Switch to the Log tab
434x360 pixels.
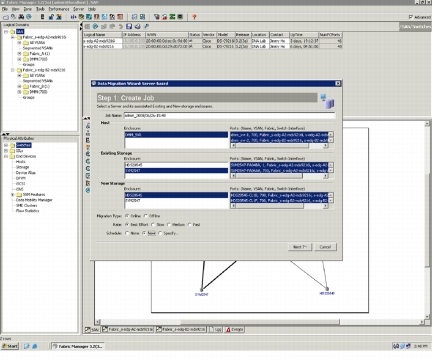(x=216, y=329)
